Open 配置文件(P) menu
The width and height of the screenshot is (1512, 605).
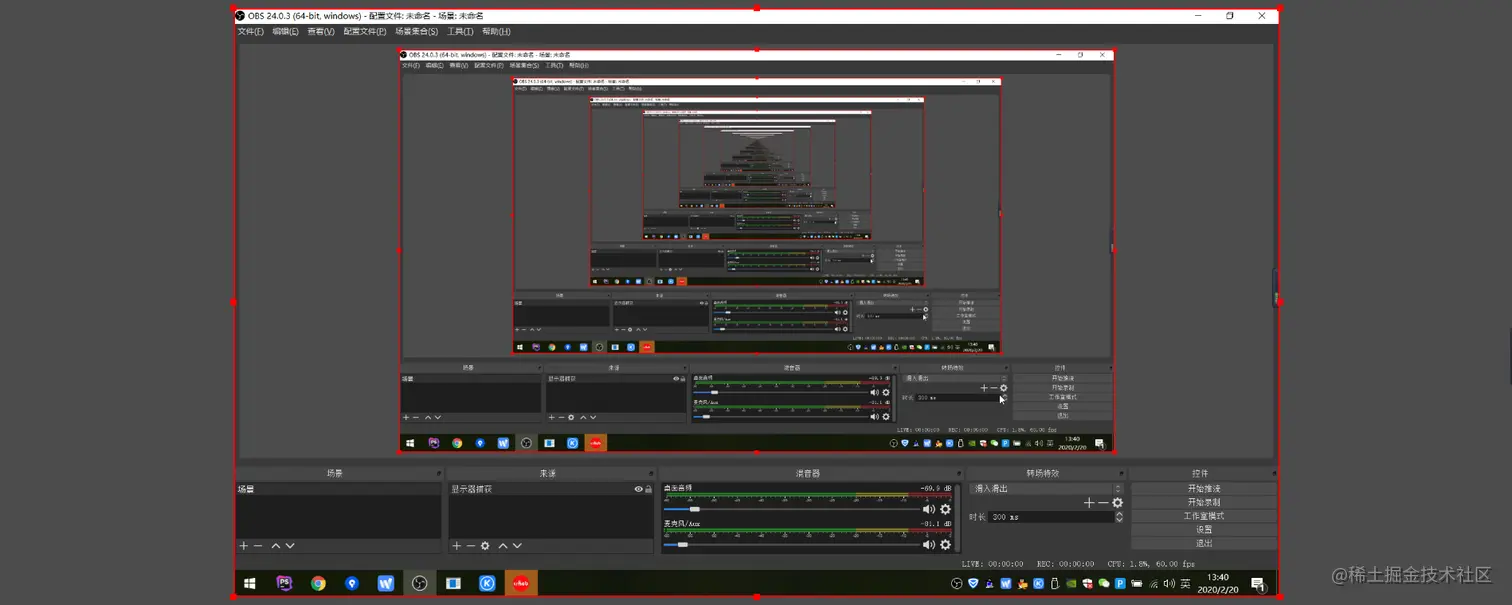pyautogui.click(x=365, y=32)
